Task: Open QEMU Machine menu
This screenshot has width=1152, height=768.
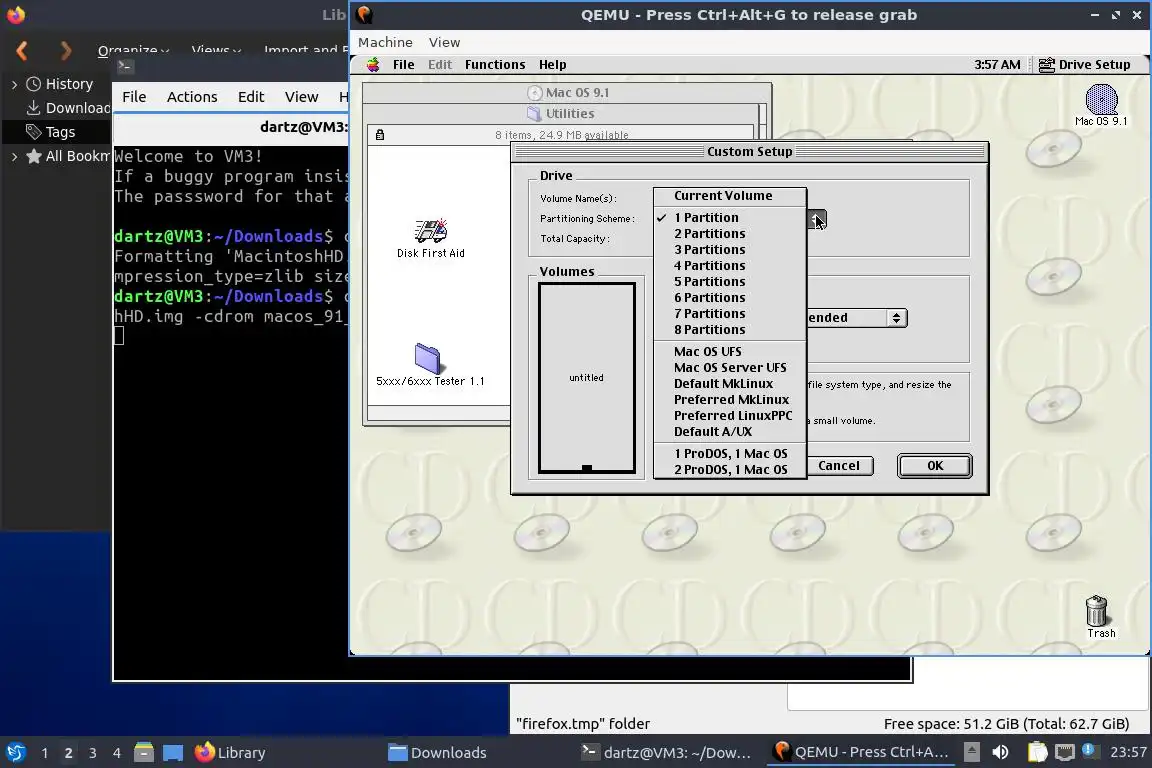Action: (x=385, y=43)
